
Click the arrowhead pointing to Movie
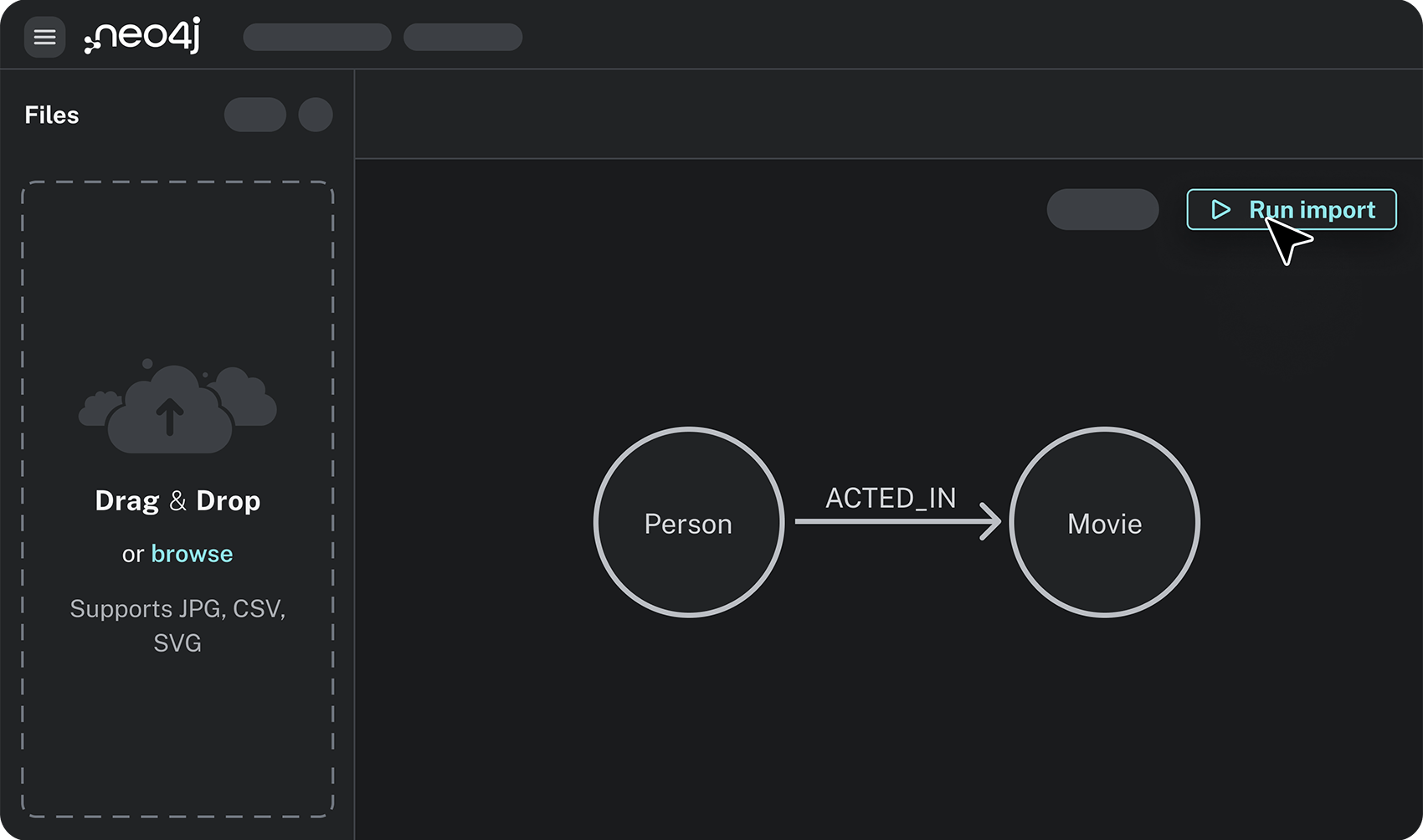tap(990, 521)
